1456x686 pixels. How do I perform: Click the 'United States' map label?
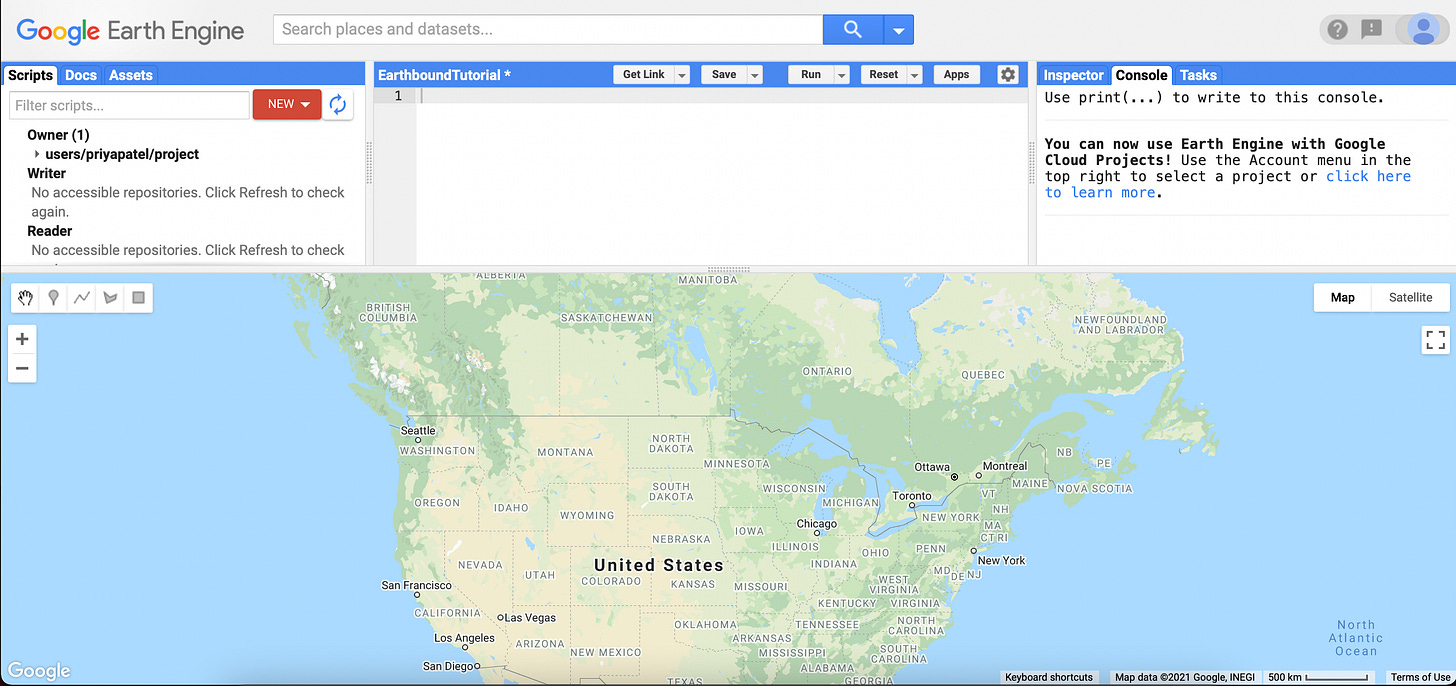click(x=658, y=565)
